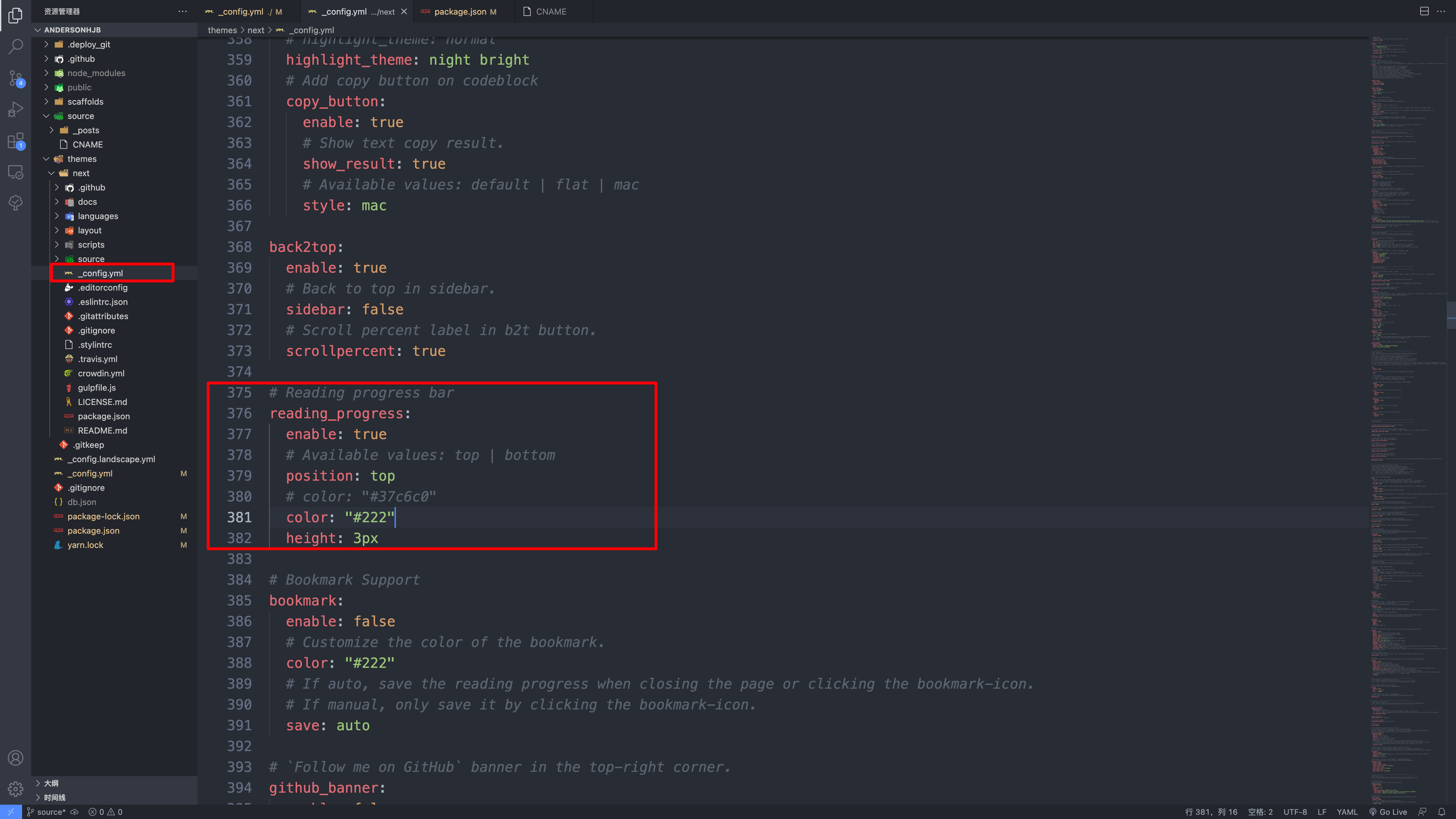
Task: Open the Extensions view
Action: (x=16, y=141)
